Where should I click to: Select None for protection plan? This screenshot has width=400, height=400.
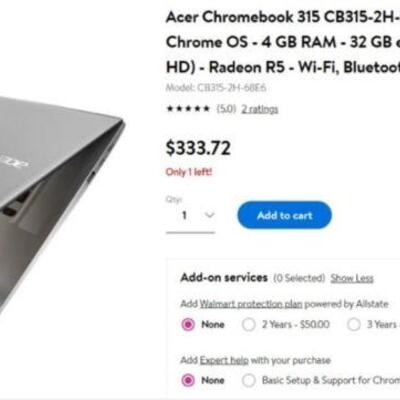point(188,324)
